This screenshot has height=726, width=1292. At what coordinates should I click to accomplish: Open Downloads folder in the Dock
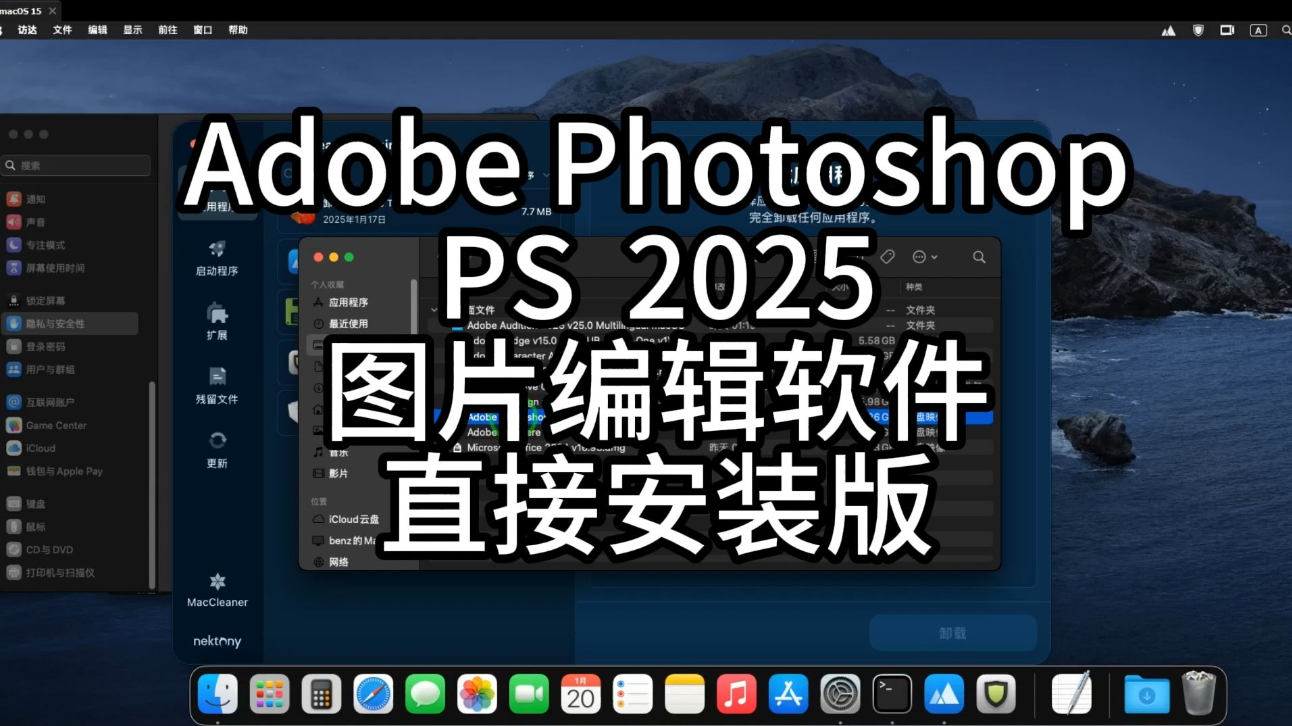(x=1146, y=693)
